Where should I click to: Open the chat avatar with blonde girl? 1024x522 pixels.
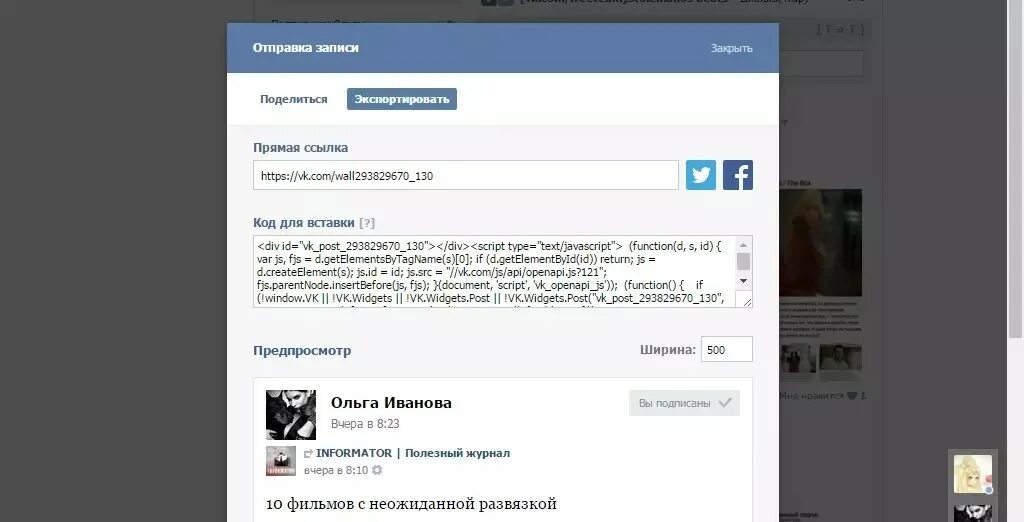pos(972,474)
